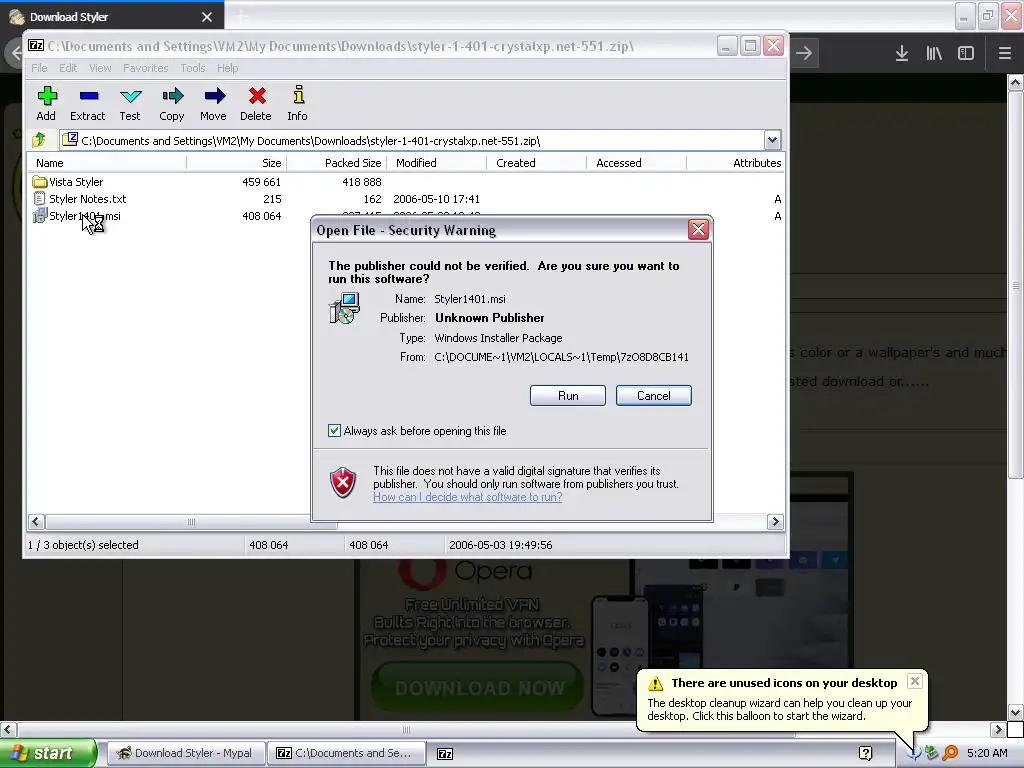Sort by Modified column header

tap(437, 163)
